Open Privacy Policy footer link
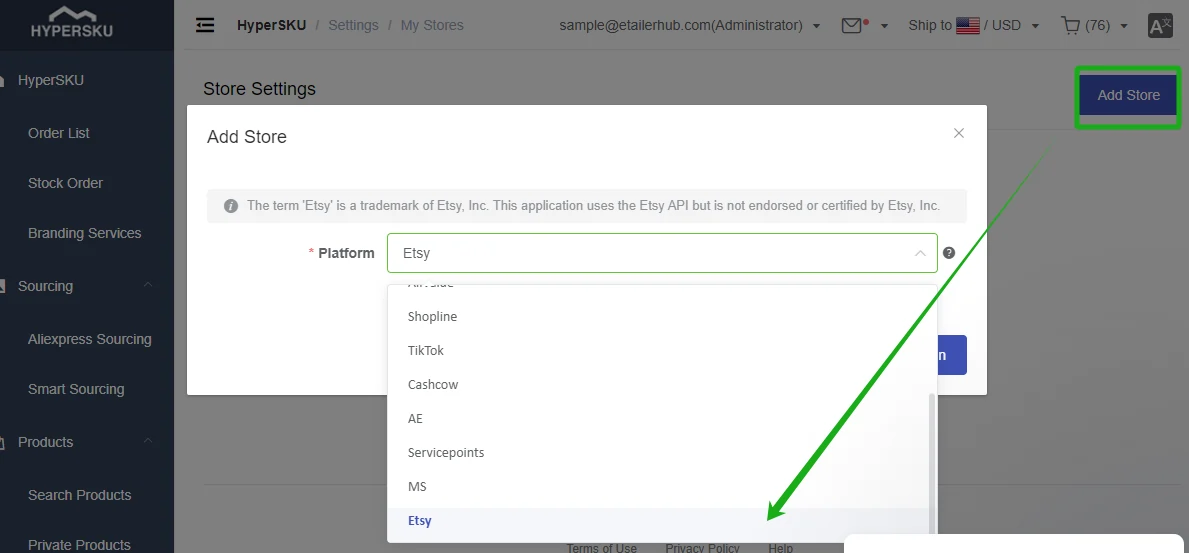The image size is (1189, 553). tap(702, 548)
